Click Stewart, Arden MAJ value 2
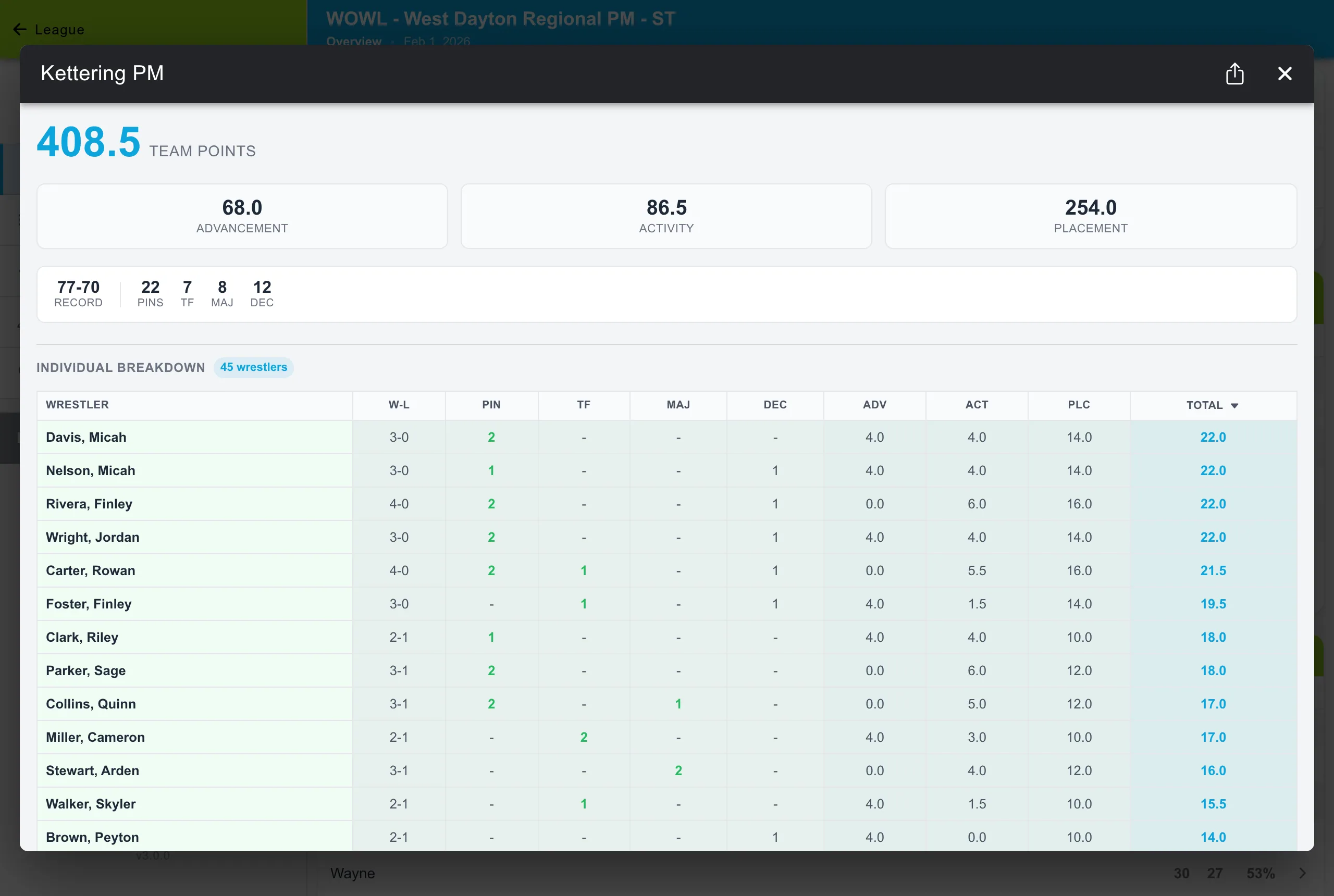The height and width of the screenshot is (896, 1334). [x=678, y=770]
